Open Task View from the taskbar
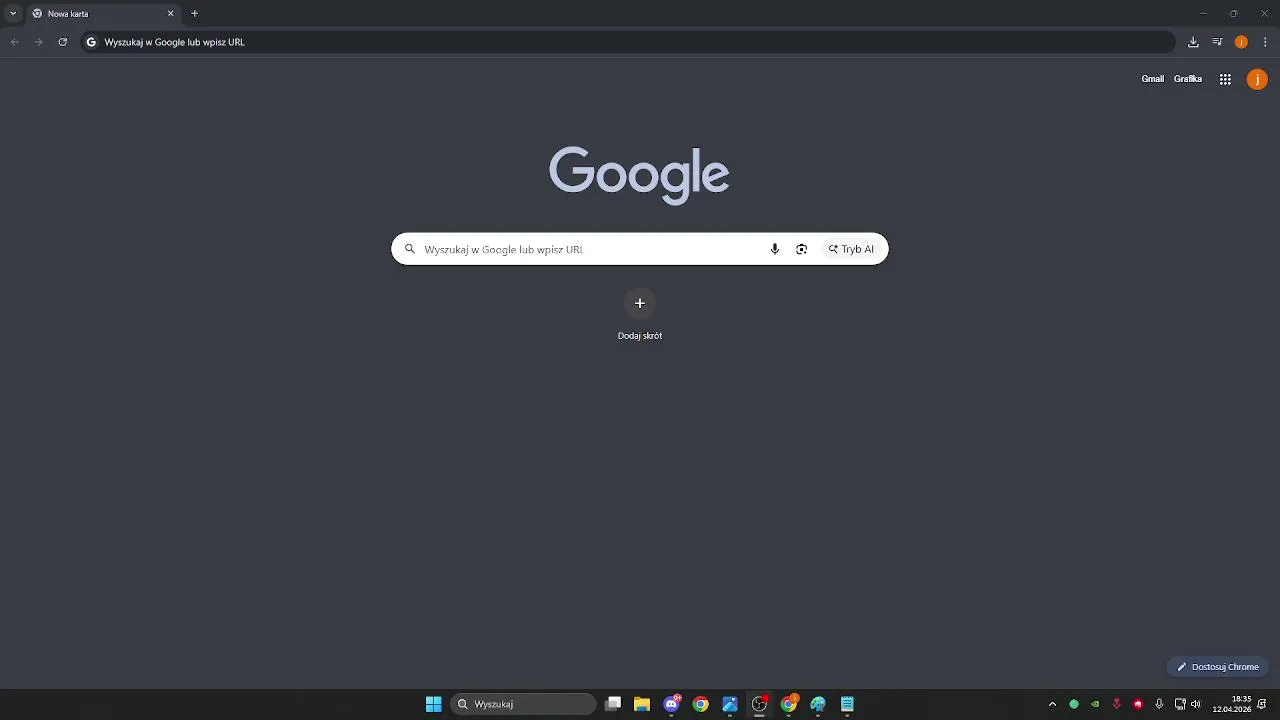This screenshot has width=1280, height=720. [613, 704]
